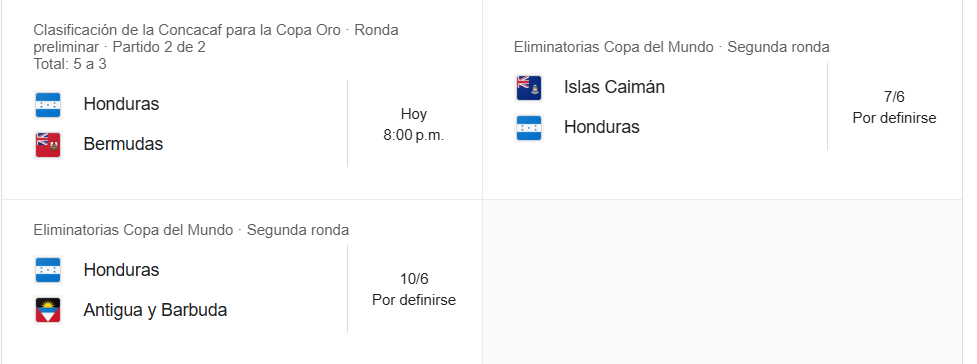Image resolution: width=977 pixels, height=364 pixels.
Task: Open the Honduras team name in the Copa Oro match
Action: pyautogui.click(x=122, y=104)
